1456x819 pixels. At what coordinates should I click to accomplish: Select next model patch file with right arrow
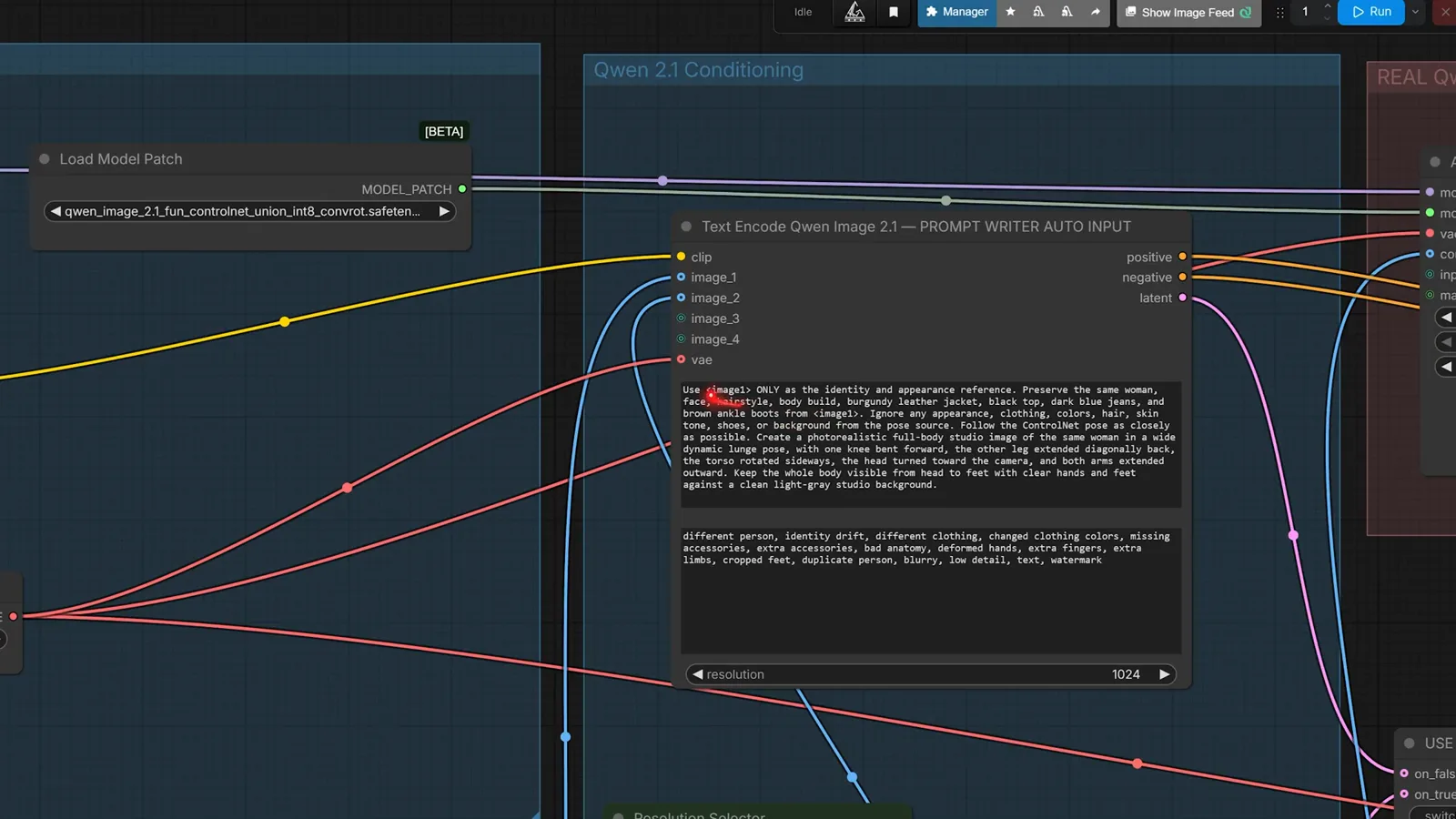[444, 211]
